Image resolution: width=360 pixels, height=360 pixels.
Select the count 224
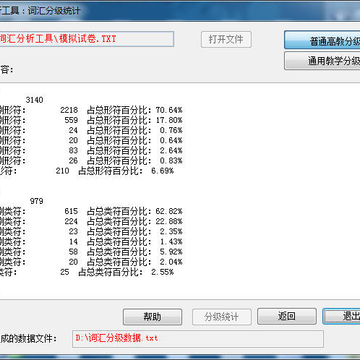71,221
